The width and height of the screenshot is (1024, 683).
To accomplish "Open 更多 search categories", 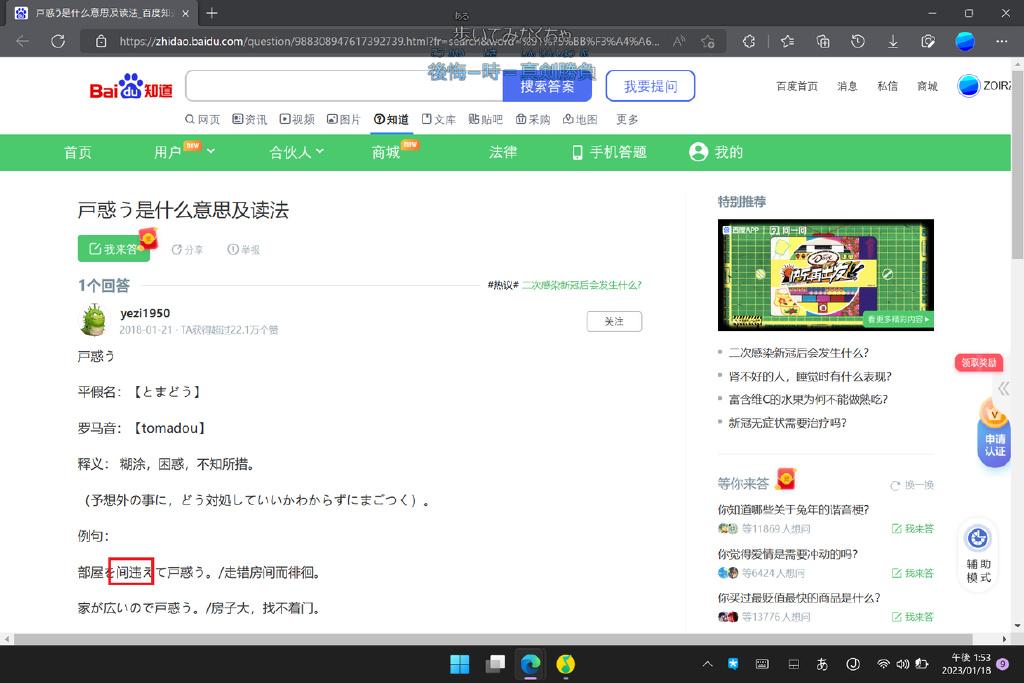I will (627, 119).
